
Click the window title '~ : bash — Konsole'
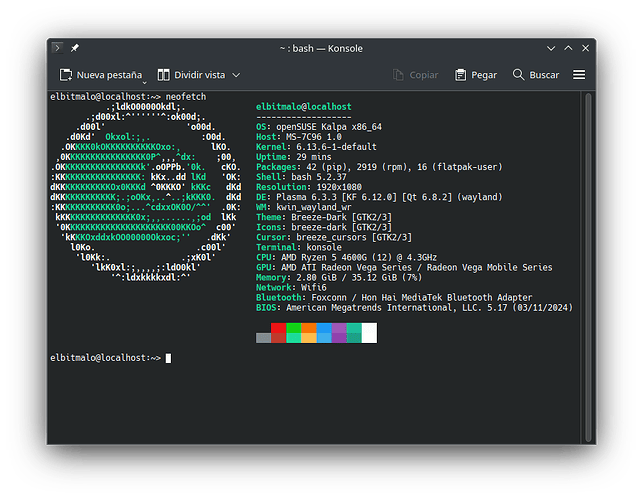point(320,48)
